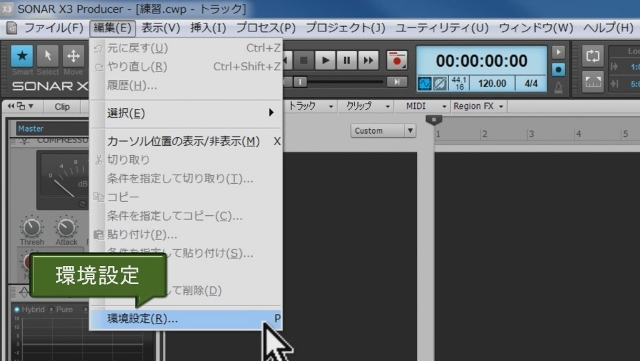Open the 表示(V) menu
640x361 pixels.
point(160,28)
